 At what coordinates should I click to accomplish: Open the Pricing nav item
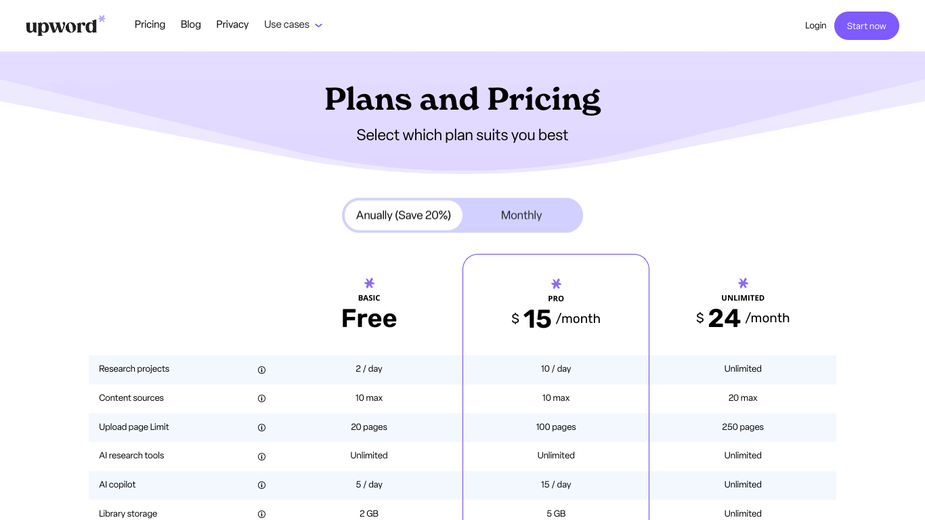(x=150, y=24)
